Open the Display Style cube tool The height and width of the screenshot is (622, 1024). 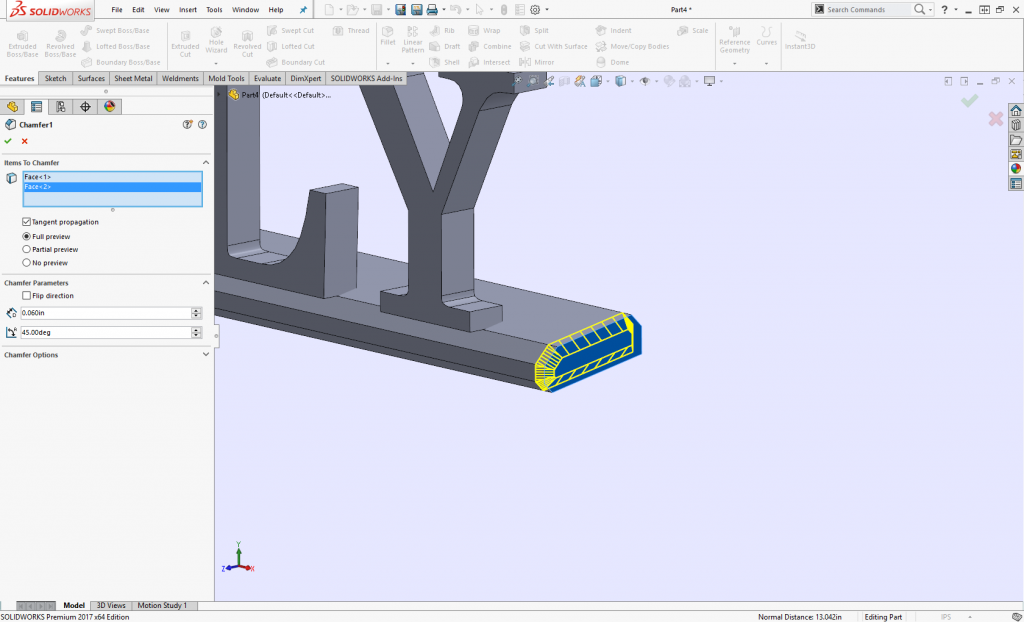pyautogui.click(x=620, y=81)
